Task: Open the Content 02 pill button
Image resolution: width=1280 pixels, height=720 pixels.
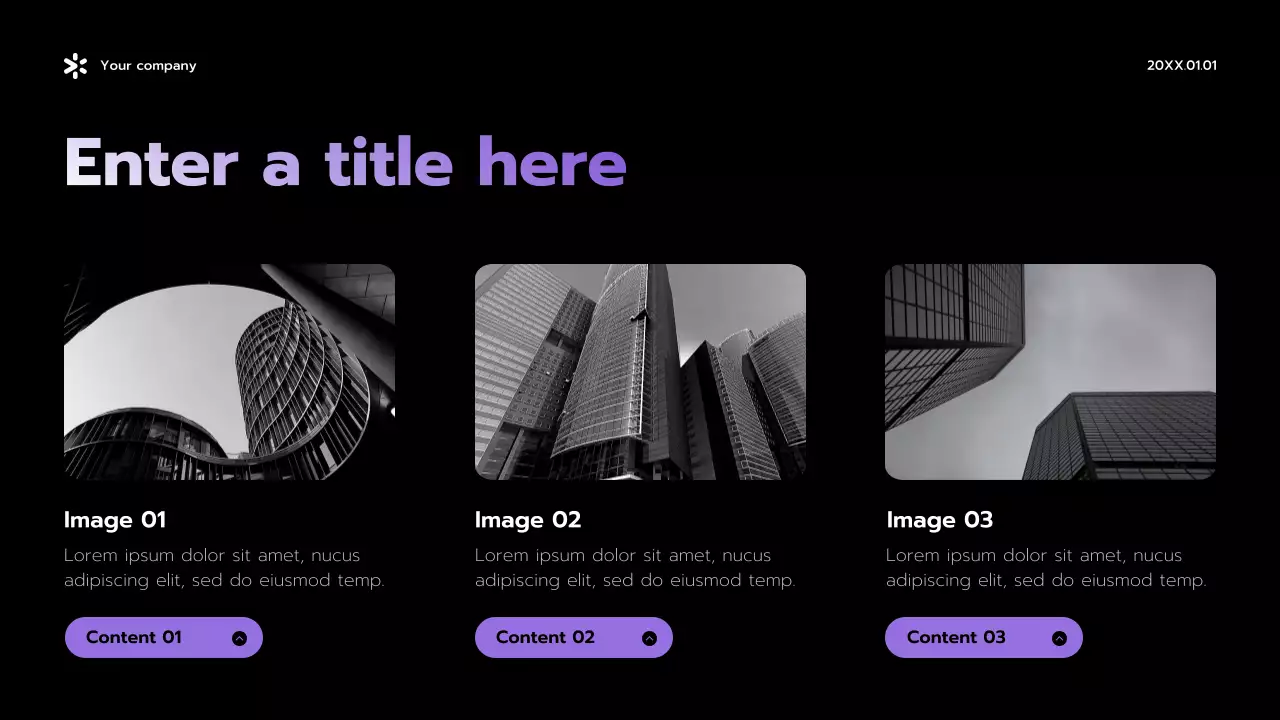Action: pyautogui.click(x=574, y=637)
